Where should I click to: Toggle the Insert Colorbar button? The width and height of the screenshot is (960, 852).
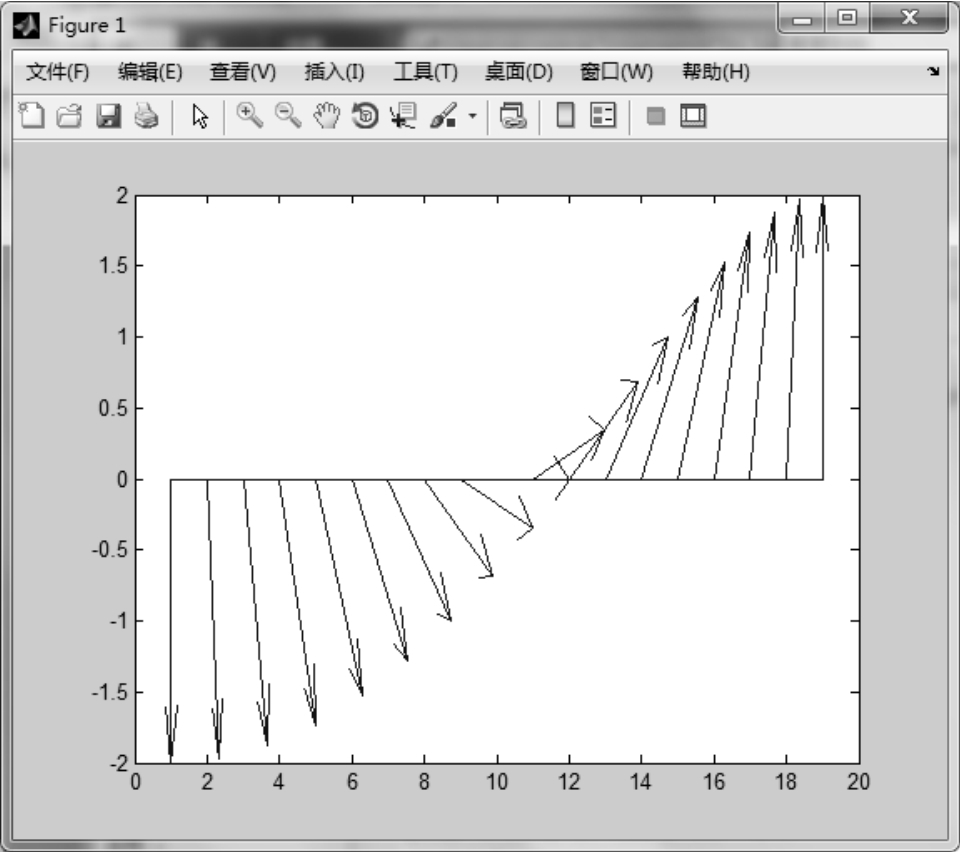tap(565, 117)
